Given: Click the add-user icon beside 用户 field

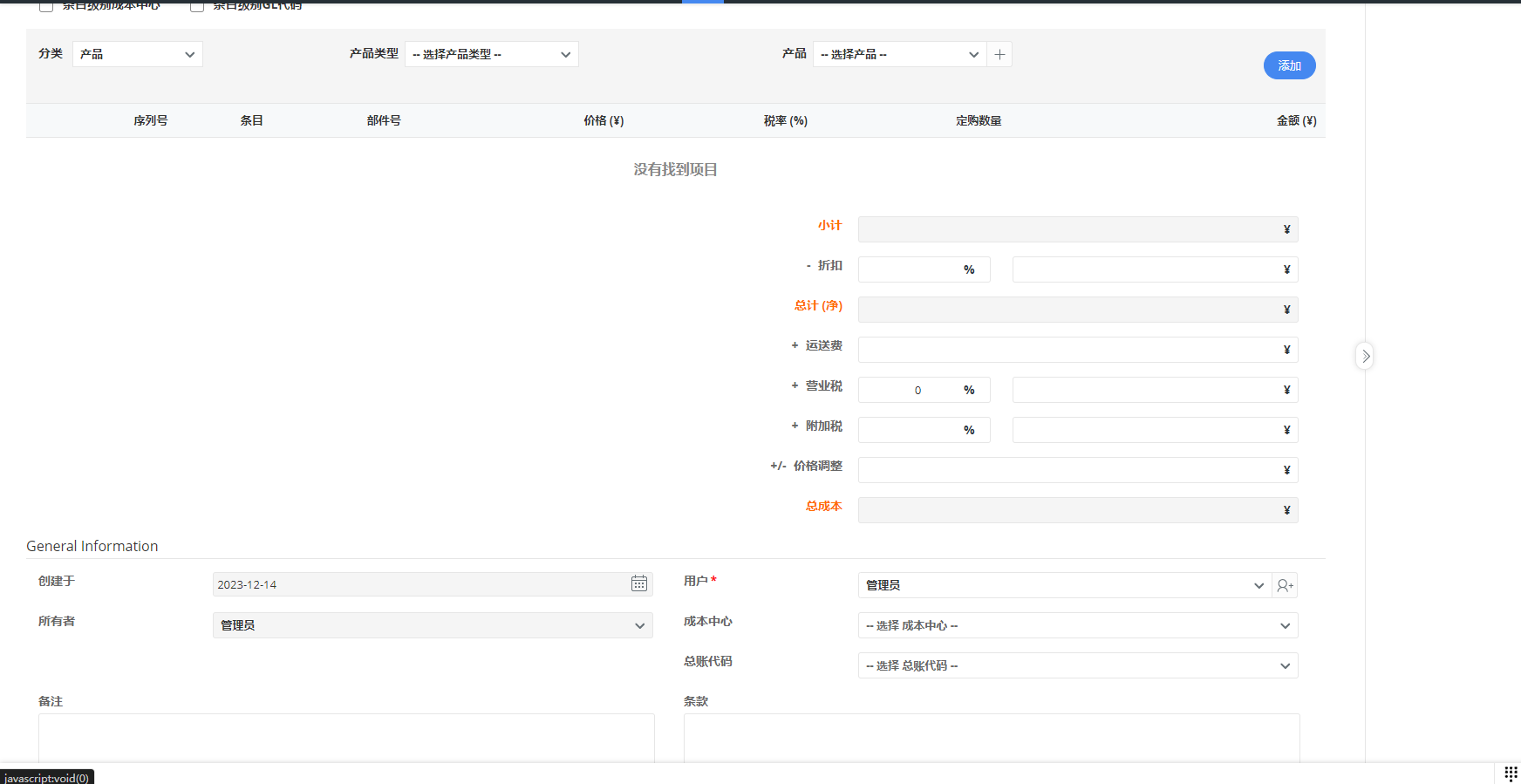Looking at the screenshot, I should tap(1285, 585).
